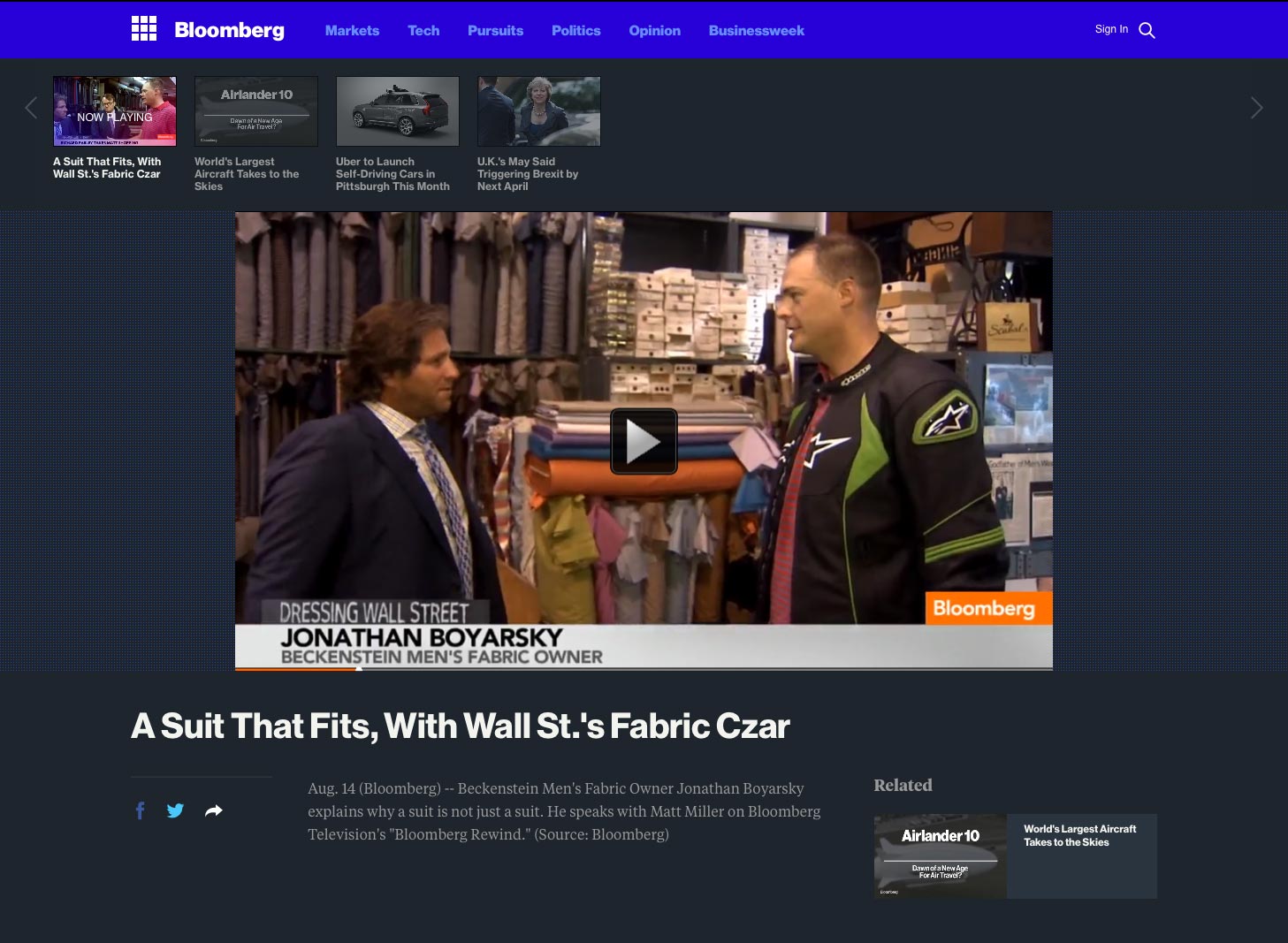The image size is (1288, 943).
Task: Open the Businessweek section
Action: pyautogui.click(x=756, y=30)
